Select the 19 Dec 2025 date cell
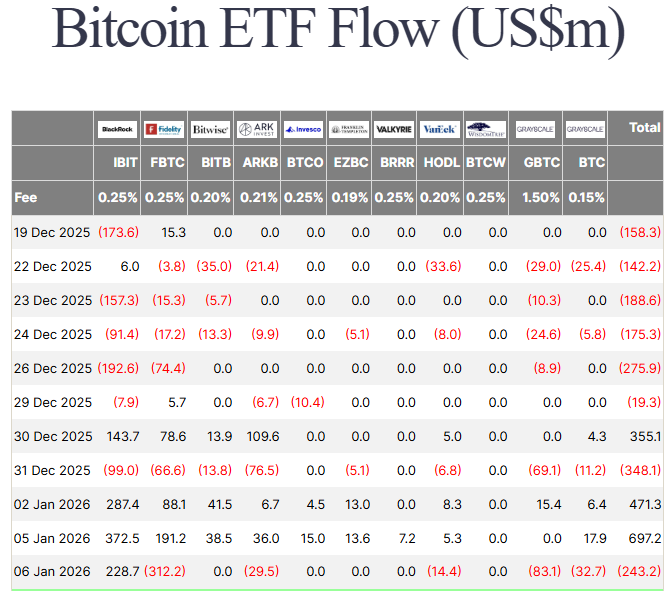The height and width of the screenshot is (591, 670). coord(52,232)
